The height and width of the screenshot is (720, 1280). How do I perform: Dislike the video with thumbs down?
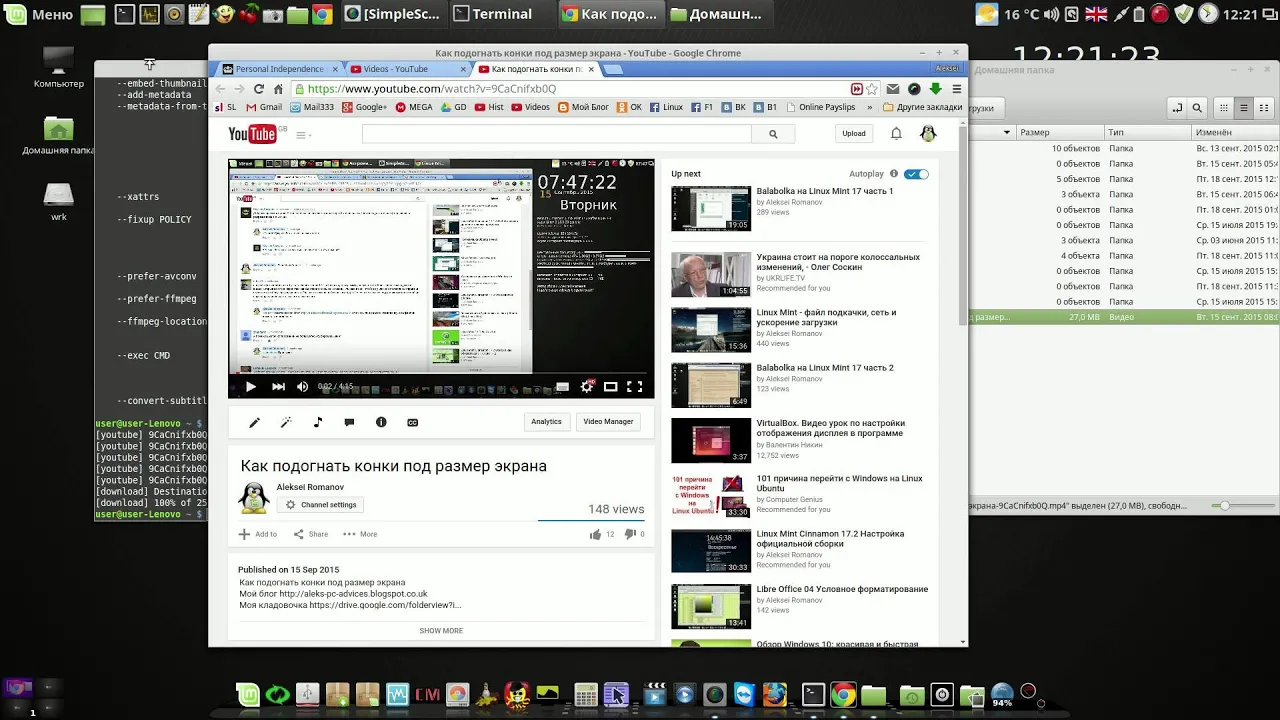[x=630, y=534]
